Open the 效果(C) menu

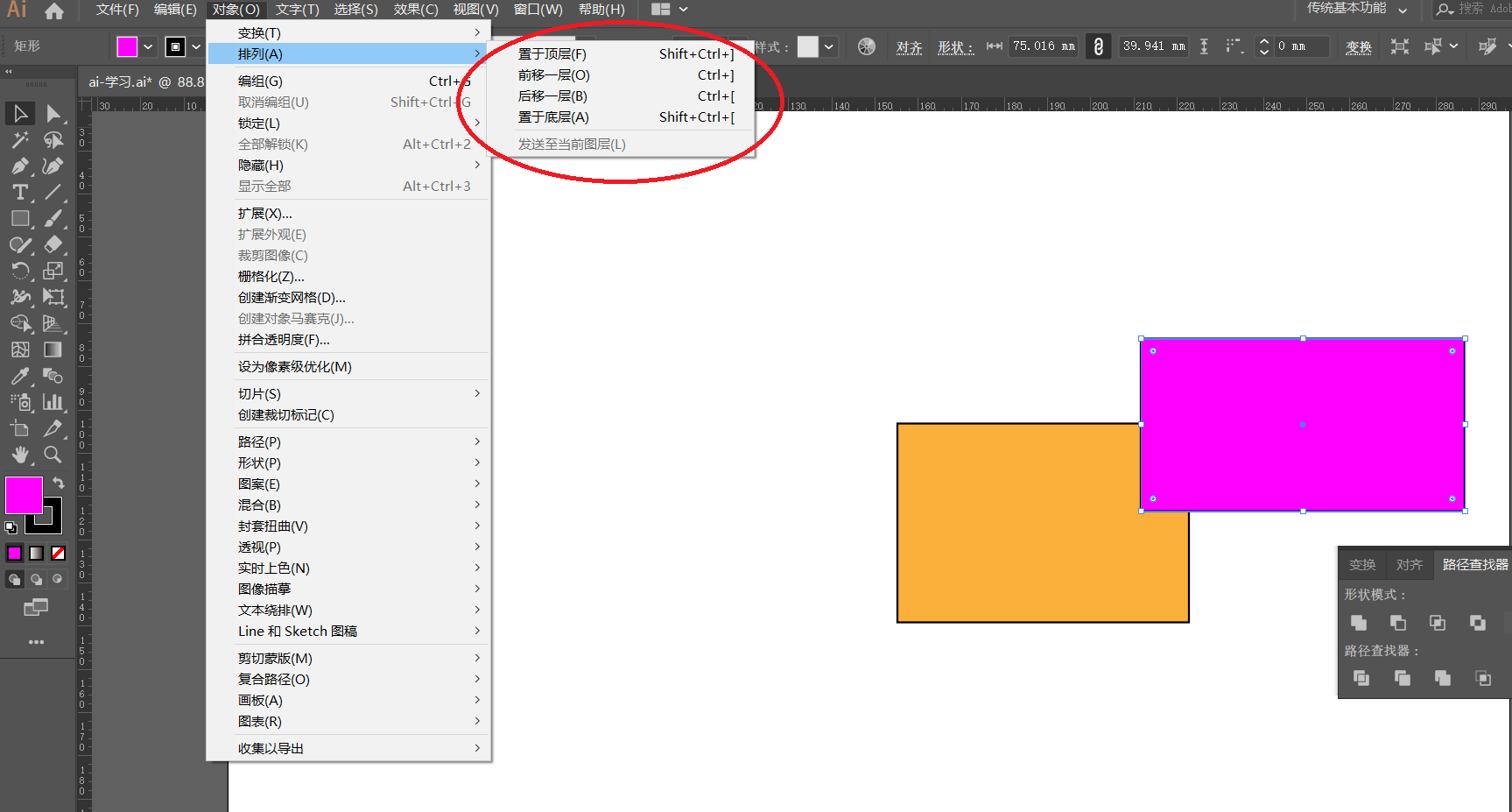(416, 10)
